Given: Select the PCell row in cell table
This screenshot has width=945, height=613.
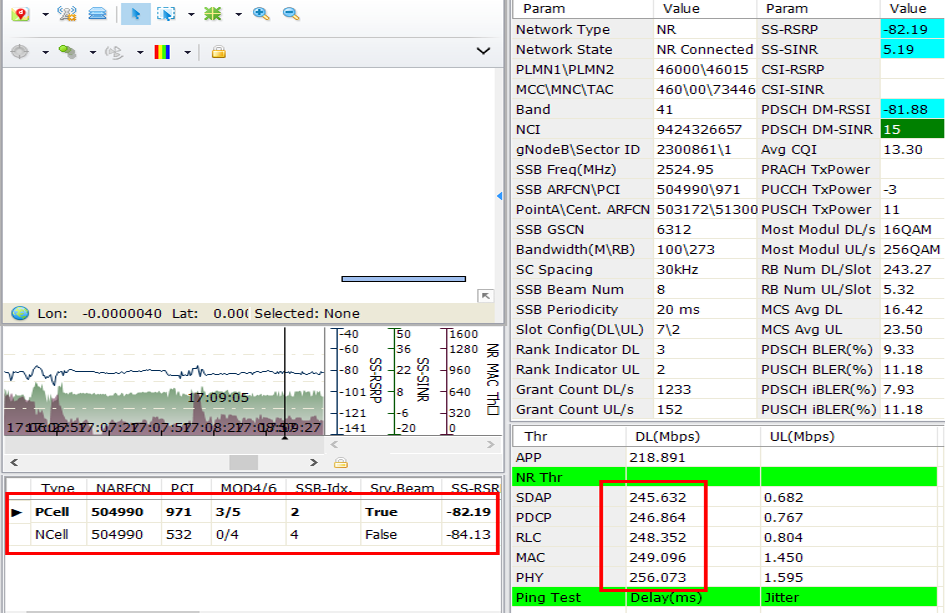Looking at the screenshot, I should pyautogui.click(x=250, y=511).
